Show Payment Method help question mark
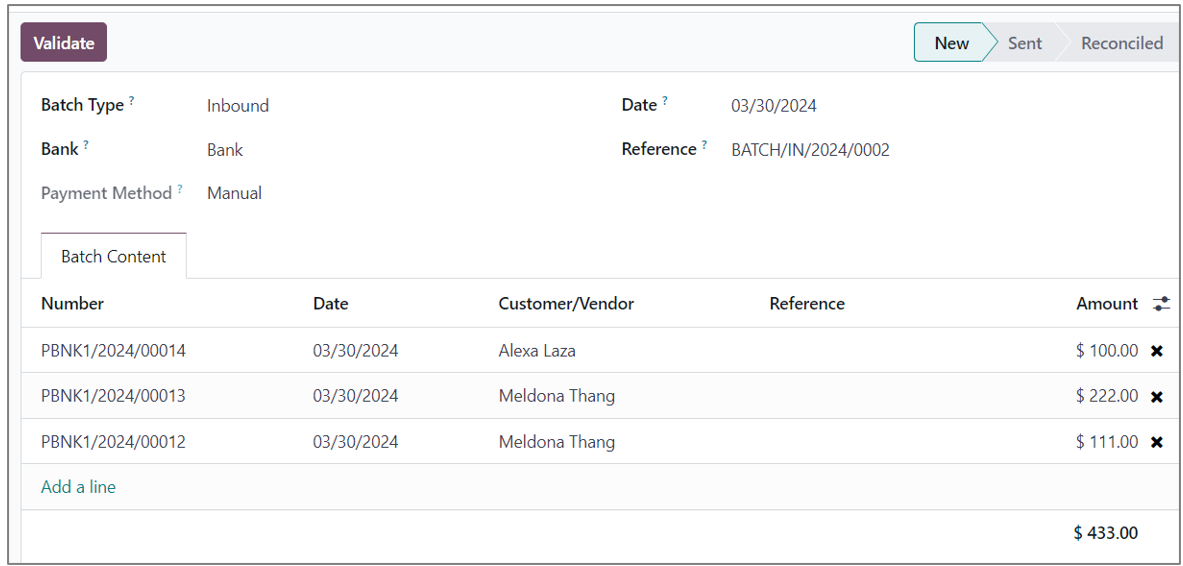This screenshot has height=566, width=1183. click(x=180, y=189)
